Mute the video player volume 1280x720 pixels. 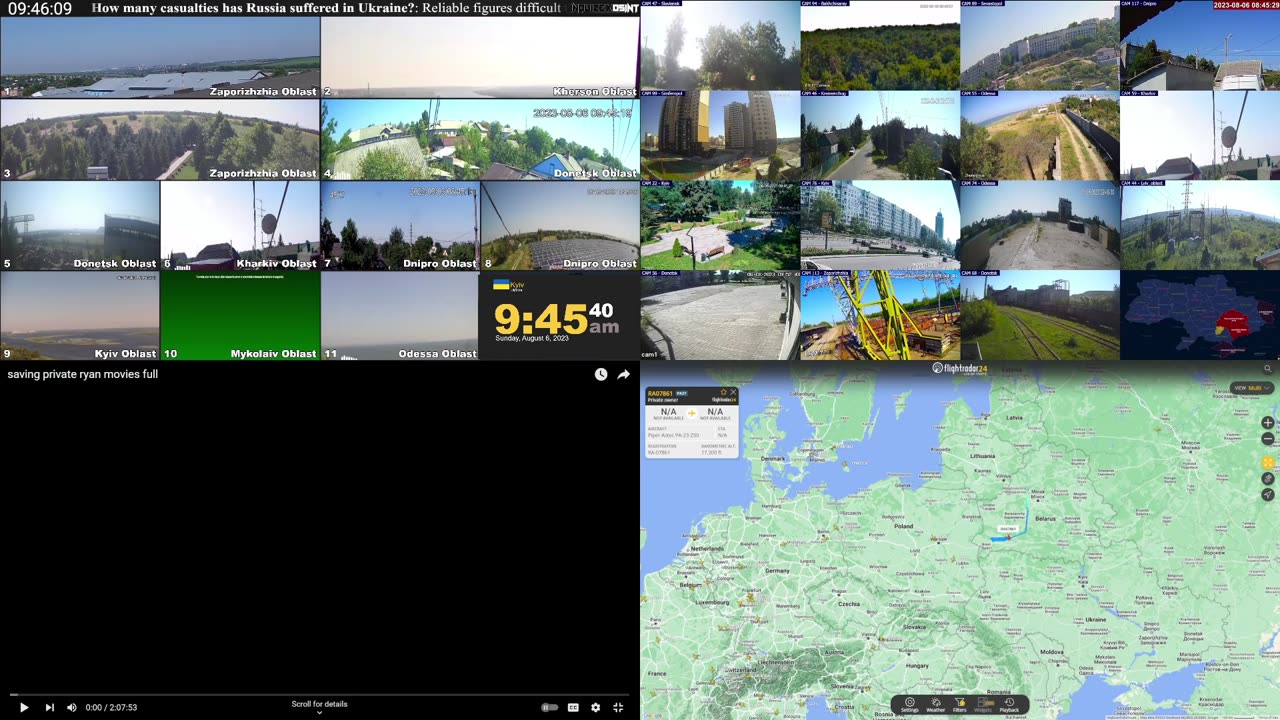point(72,707)
